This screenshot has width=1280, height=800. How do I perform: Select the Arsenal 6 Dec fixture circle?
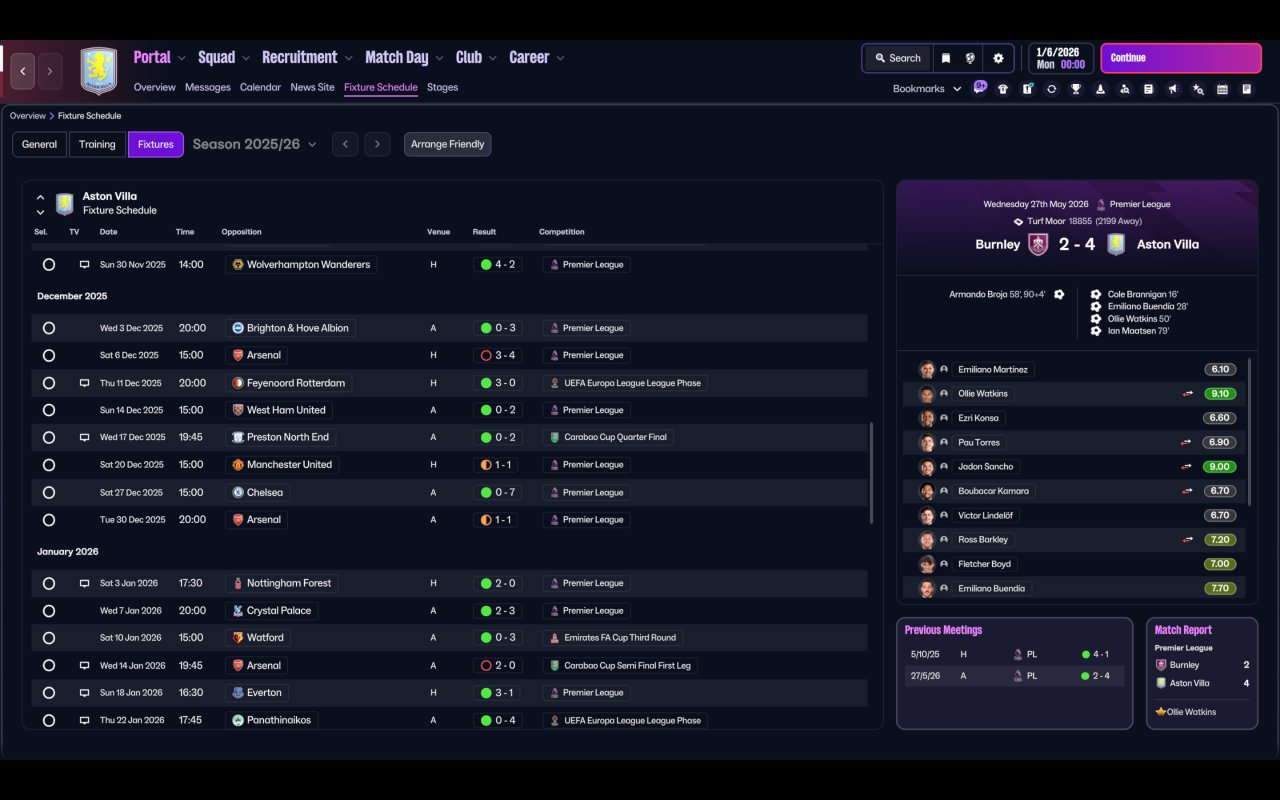(49, 355)
